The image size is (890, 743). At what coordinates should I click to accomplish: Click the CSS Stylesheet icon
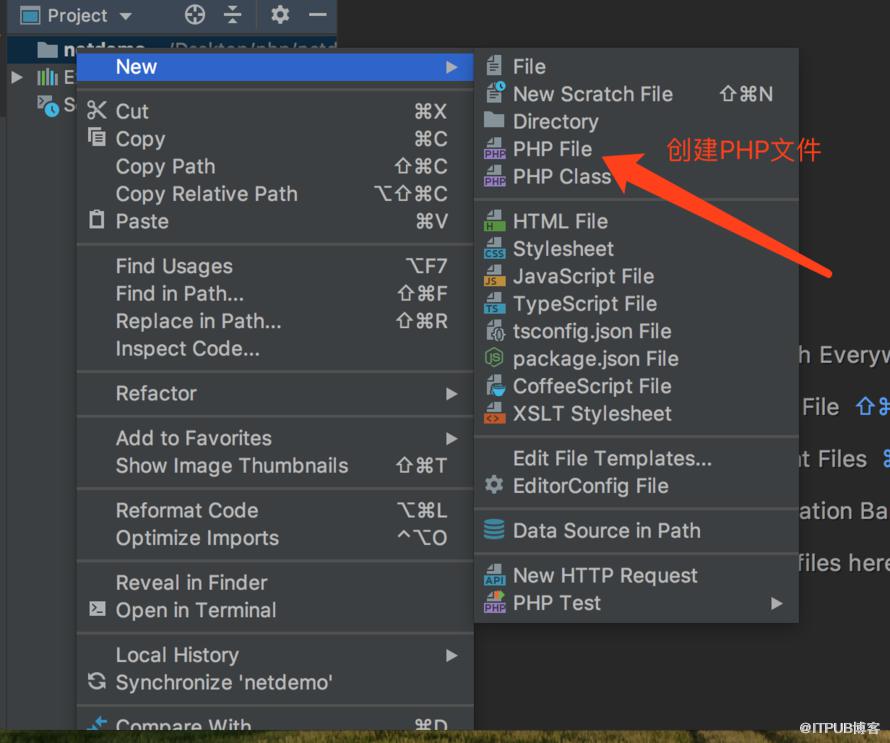pyautogui.click(x=494, y=249)
